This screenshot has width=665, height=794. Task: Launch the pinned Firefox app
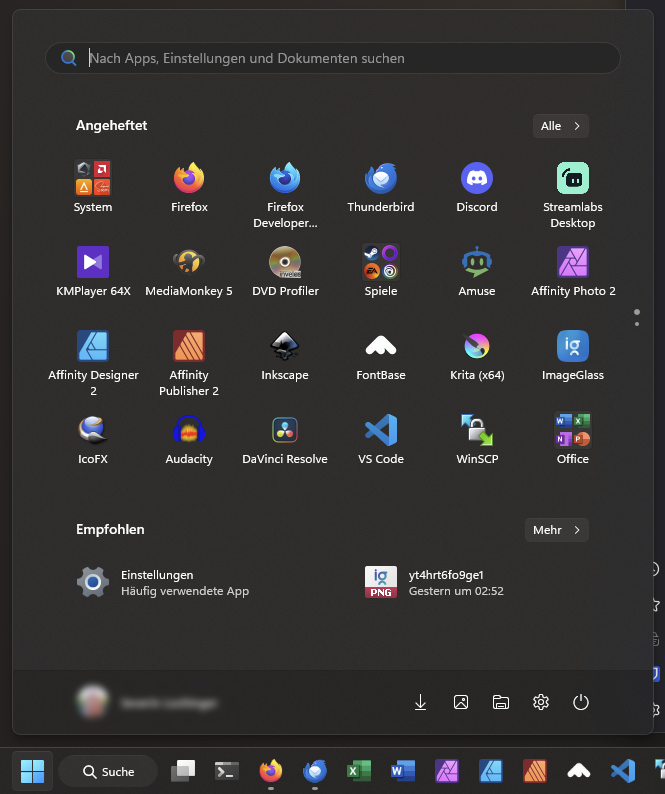(189, 186)
